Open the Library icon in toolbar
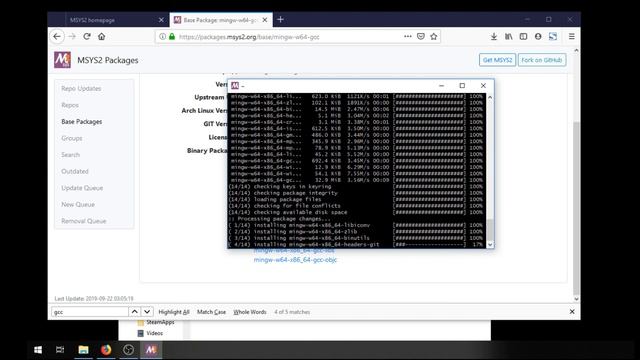Screen dimensions: 640x360 coord(509,37)
